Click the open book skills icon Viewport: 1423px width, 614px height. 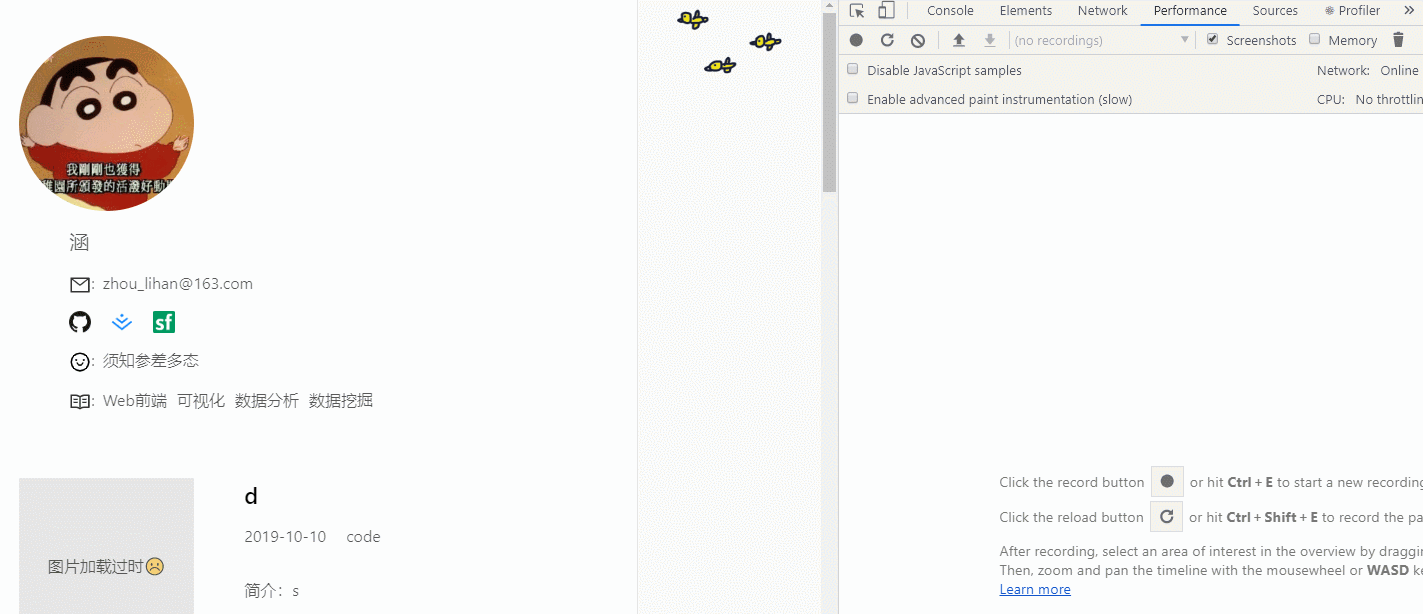80,402
